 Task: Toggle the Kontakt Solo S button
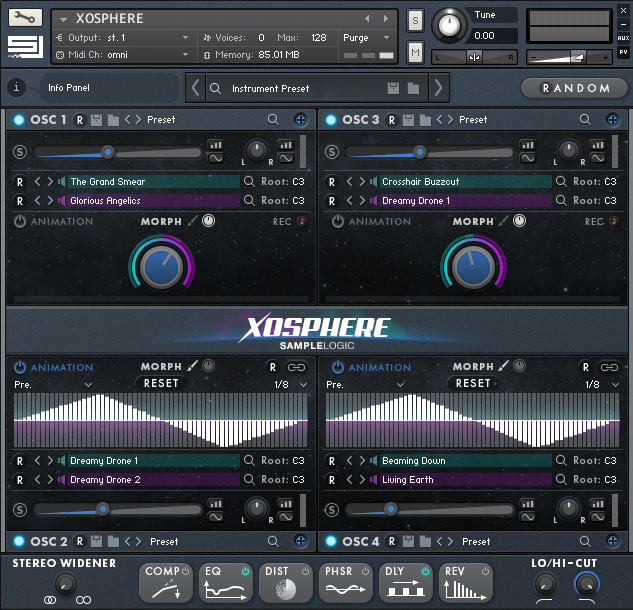pos(415,23)
